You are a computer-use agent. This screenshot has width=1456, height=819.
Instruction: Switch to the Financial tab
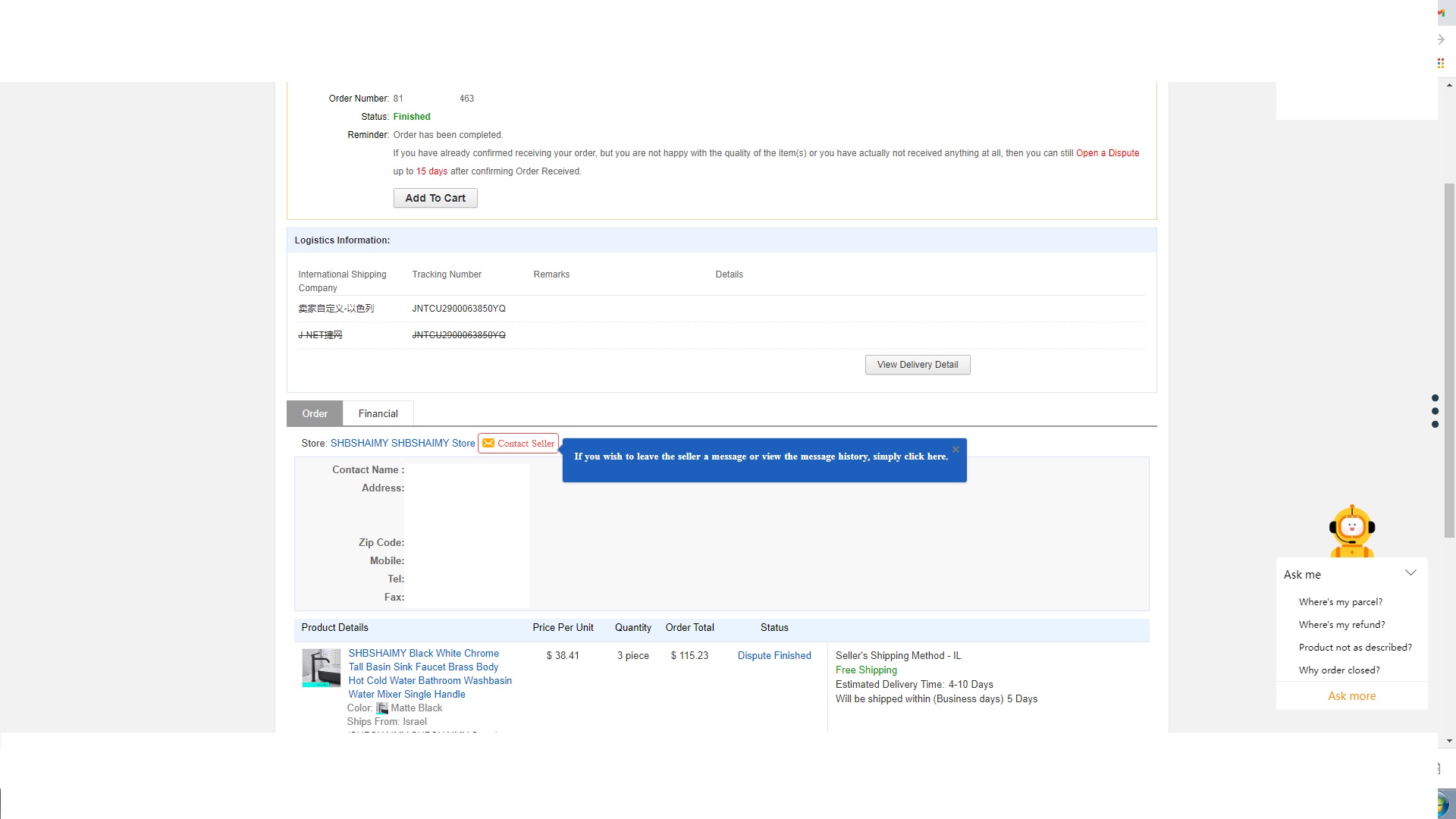pos(378,413)
